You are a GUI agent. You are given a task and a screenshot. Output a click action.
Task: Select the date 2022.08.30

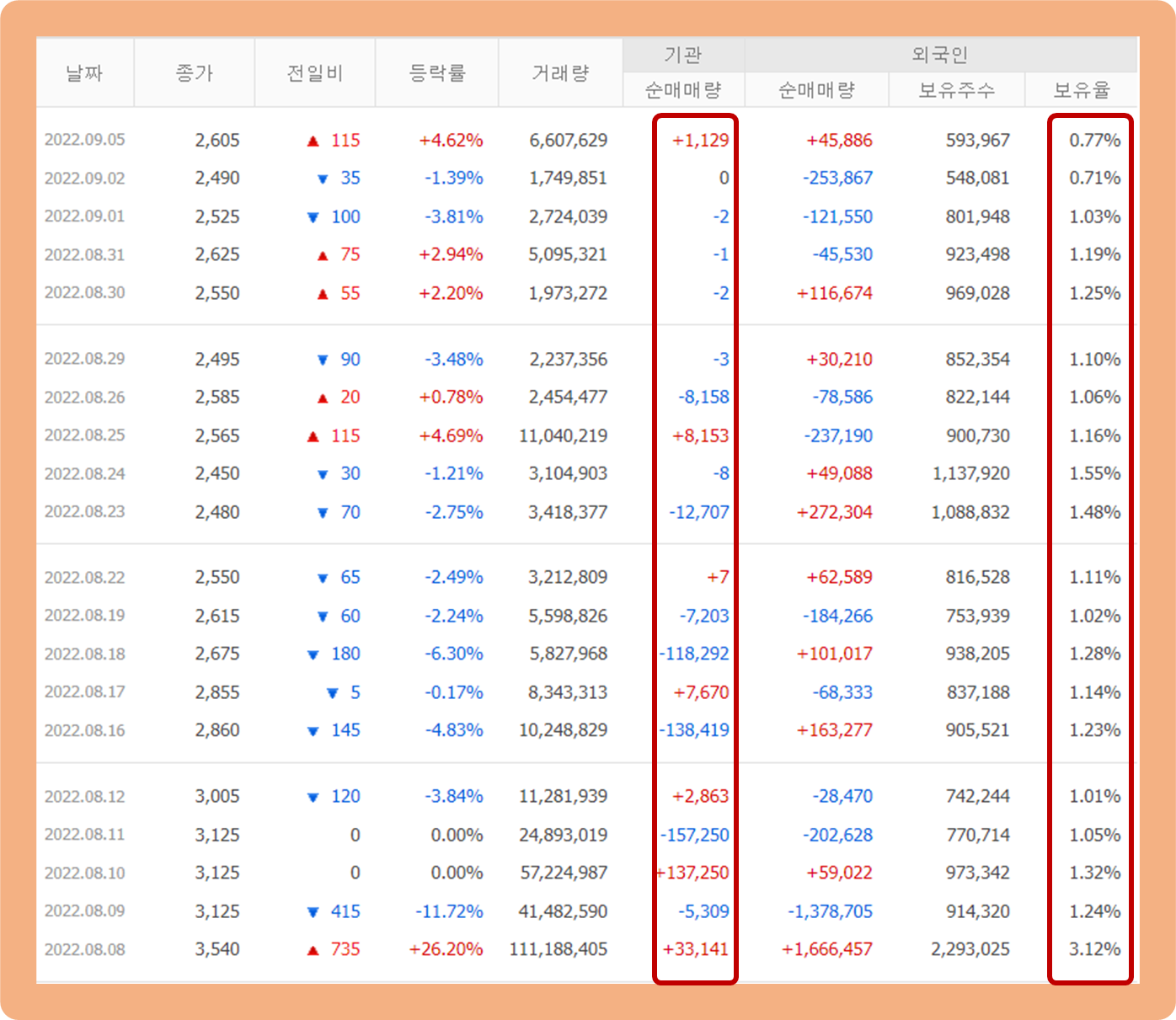(x=84, y=292)
